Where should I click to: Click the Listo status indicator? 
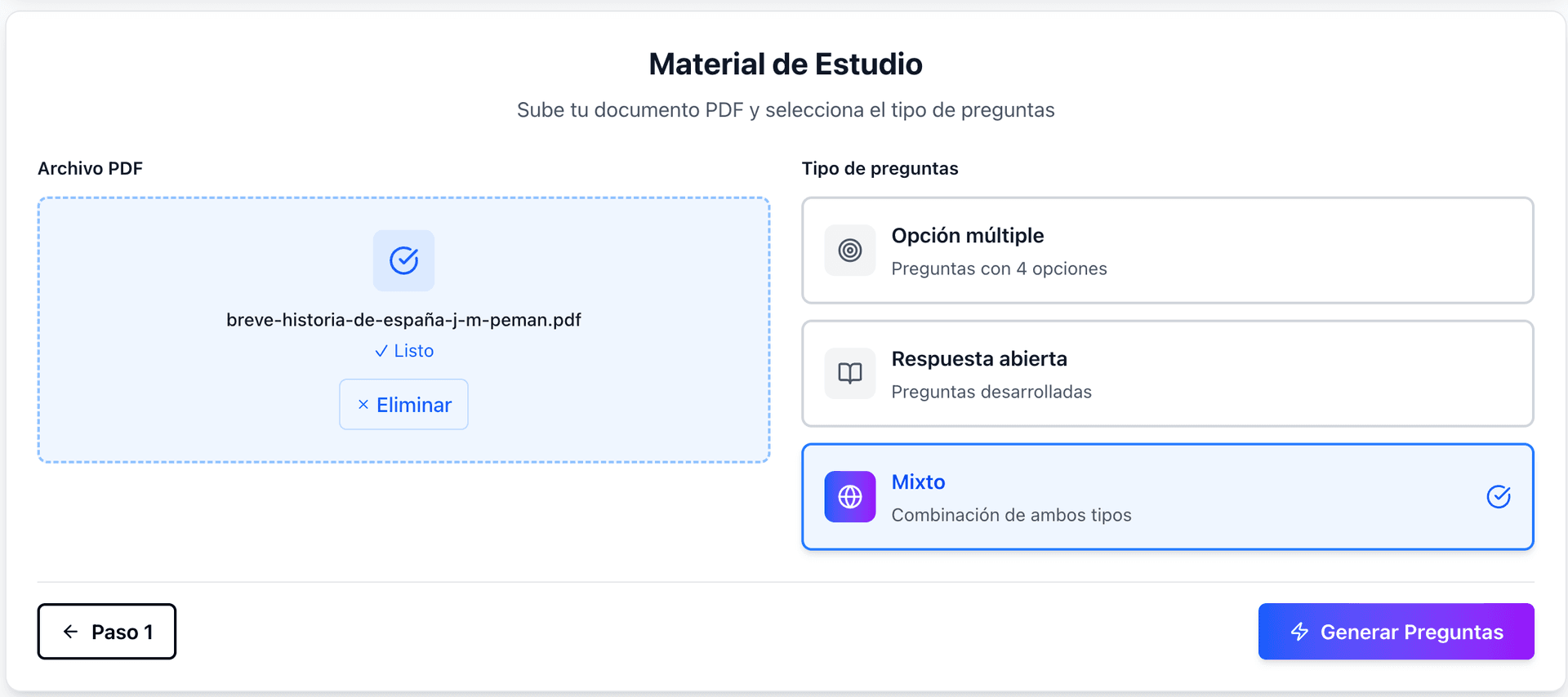(403, 350)
